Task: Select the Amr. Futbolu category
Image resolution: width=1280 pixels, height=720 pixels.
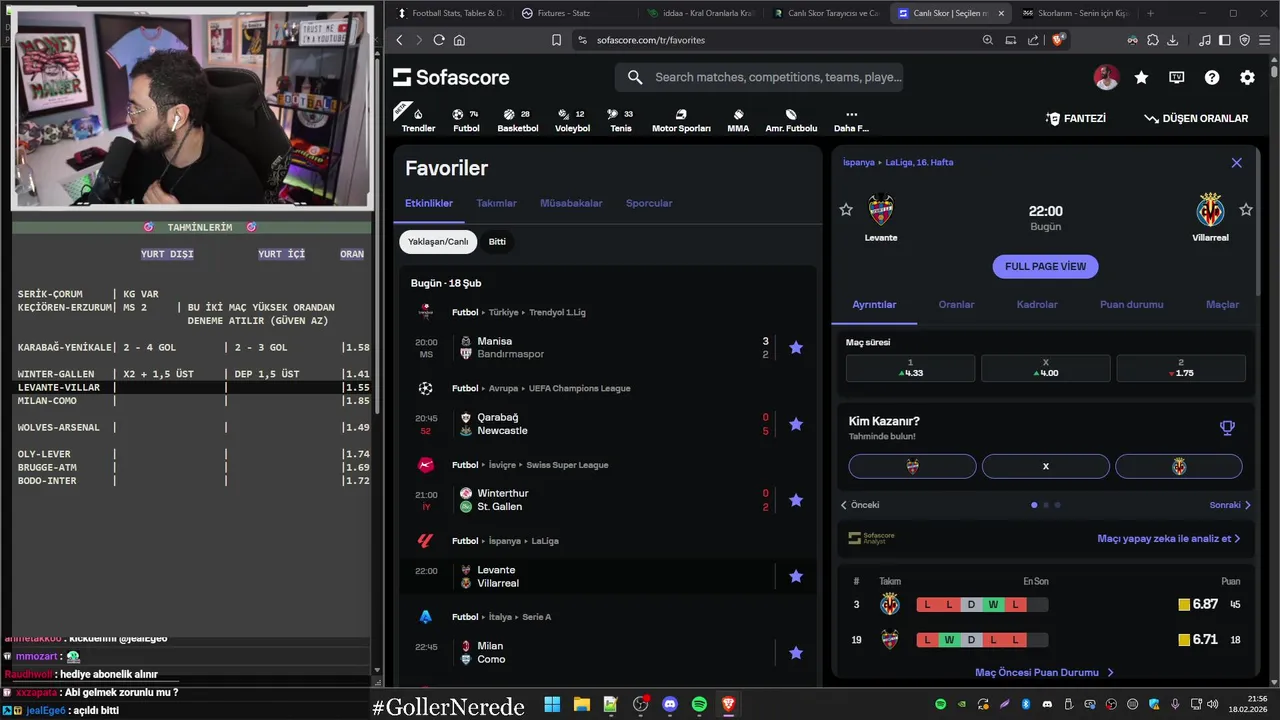Action: (791, 120)
